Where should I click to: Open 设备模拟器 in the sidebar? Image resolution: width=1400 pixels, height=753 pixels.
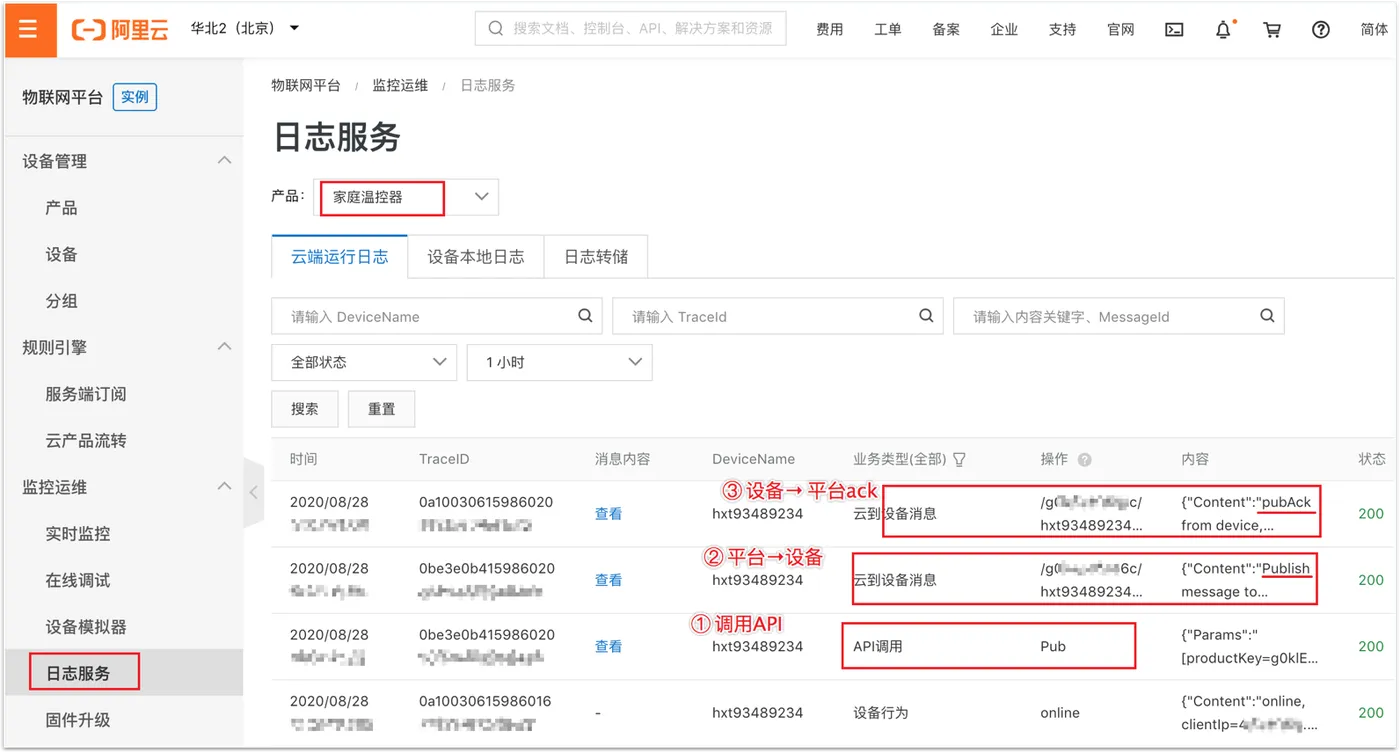click(x=86, y=627)
